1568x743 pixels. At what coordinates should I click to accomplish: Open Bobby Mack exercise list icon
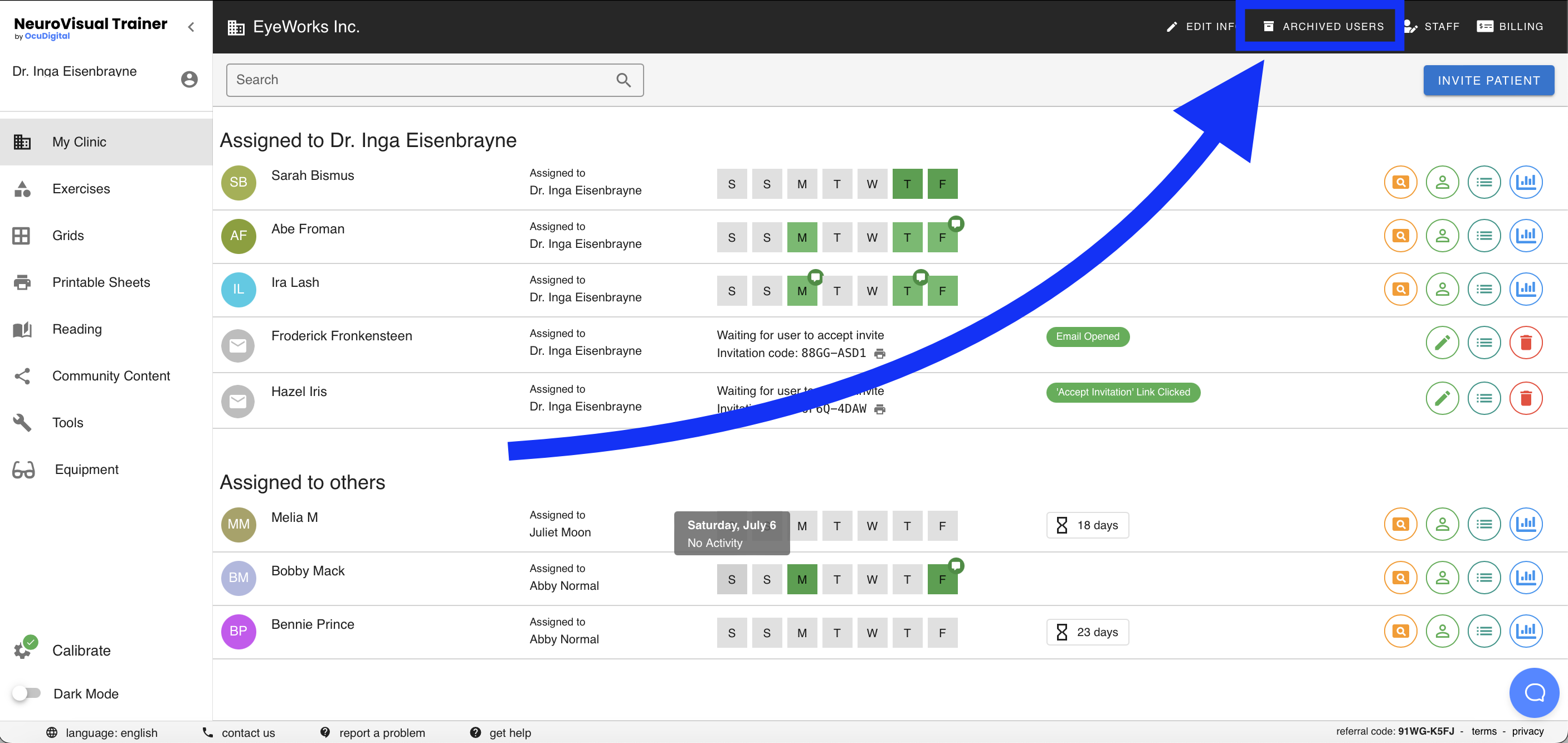coord(1484,578)
